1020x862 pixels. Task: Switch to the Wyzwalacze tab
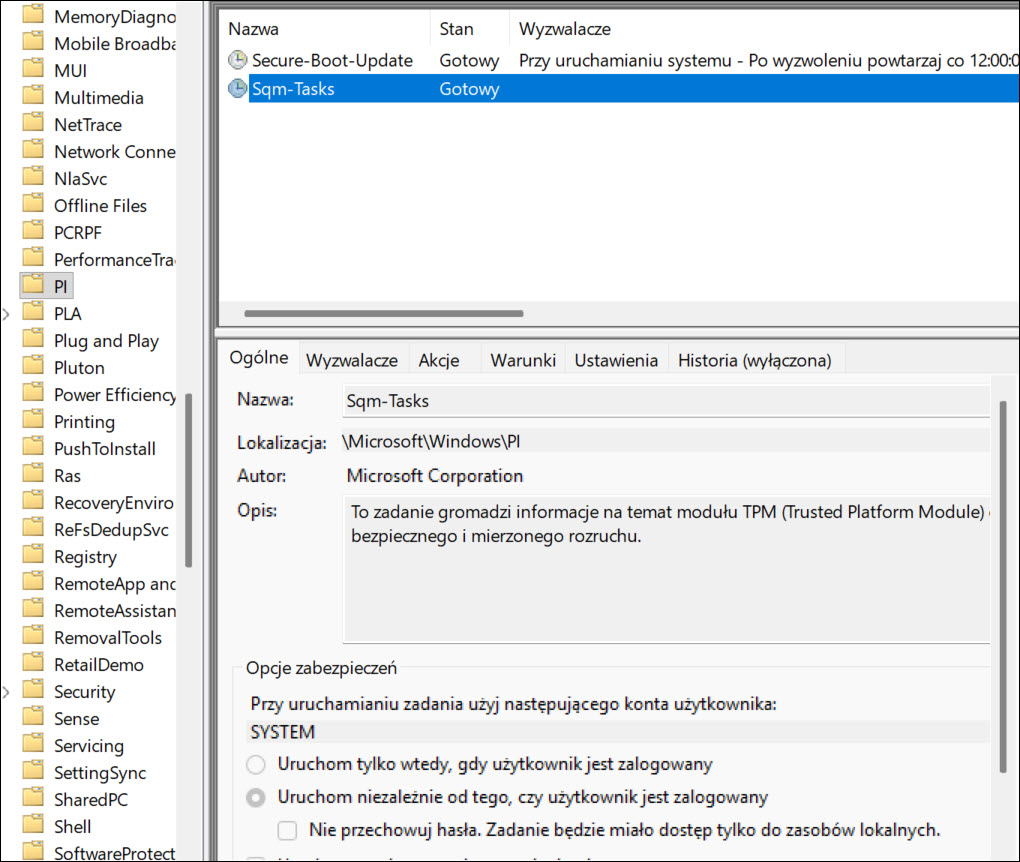[352, 361]
